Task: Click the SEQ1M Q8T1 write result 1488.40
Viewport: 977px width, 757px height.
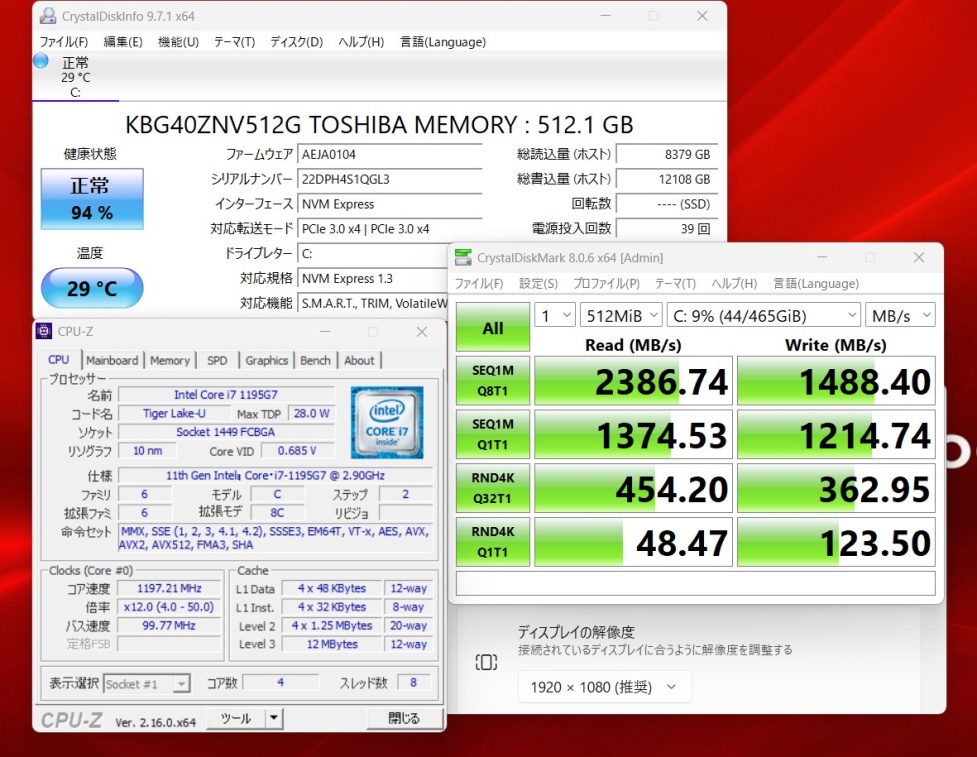Action: pyautogui.click(x=836, y=381)
